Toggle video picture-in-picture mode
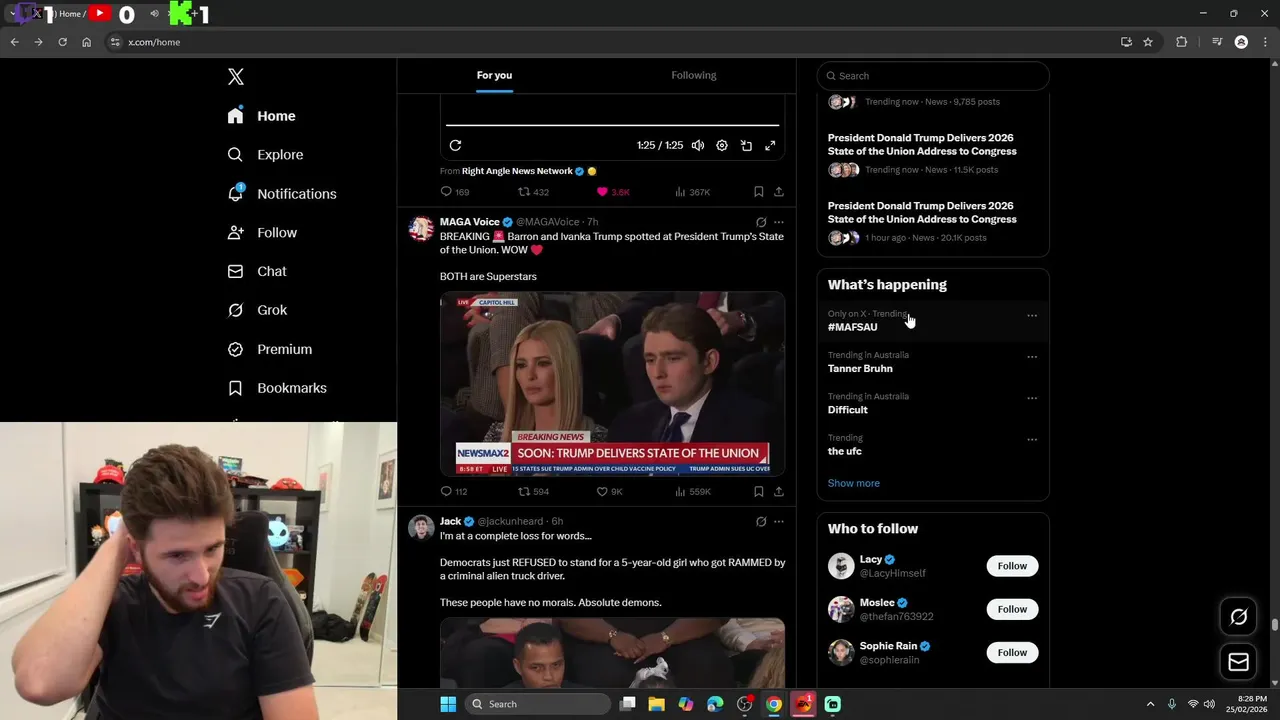Image resolution: width=1280 pixels, height=720 pixels. click(x=746, y=145)
